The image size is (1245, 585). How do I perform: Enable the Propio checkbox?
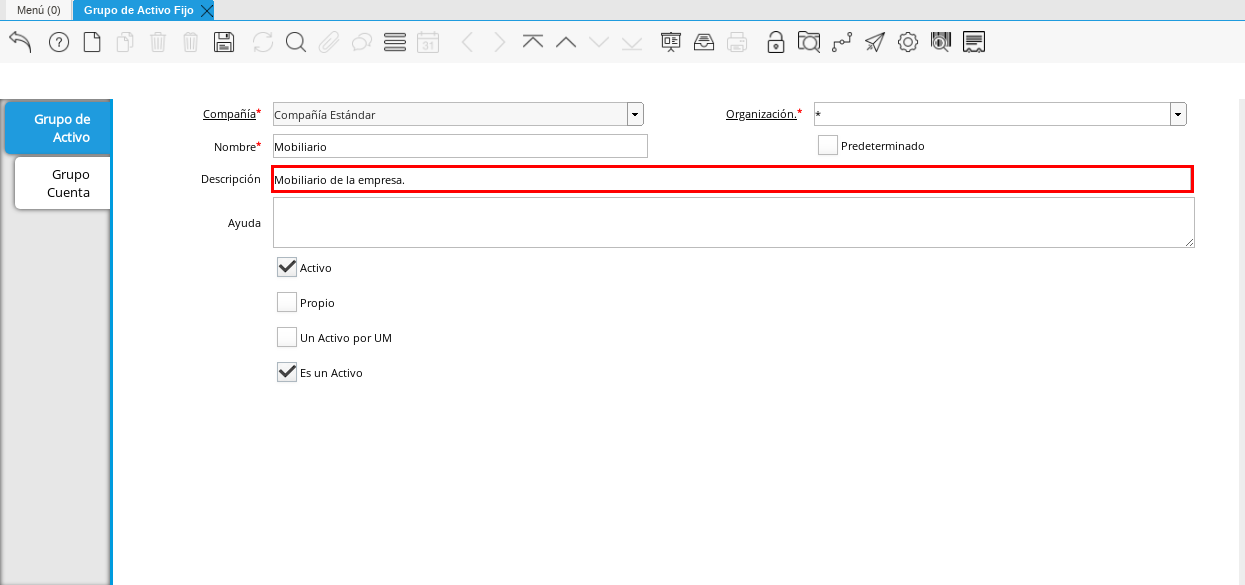(x=287, y=303)
